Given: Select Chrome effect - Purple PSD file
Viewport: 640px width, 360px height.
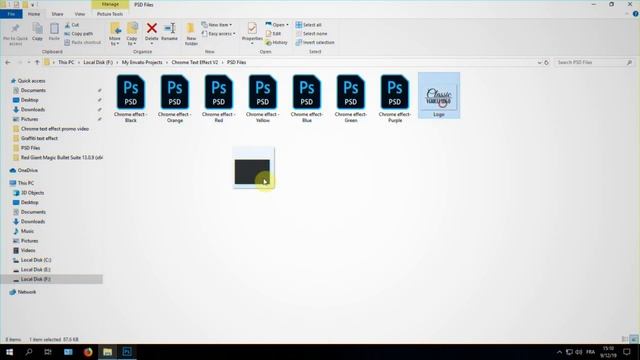Looking at the screenshot, I should (x=395, y=98).
